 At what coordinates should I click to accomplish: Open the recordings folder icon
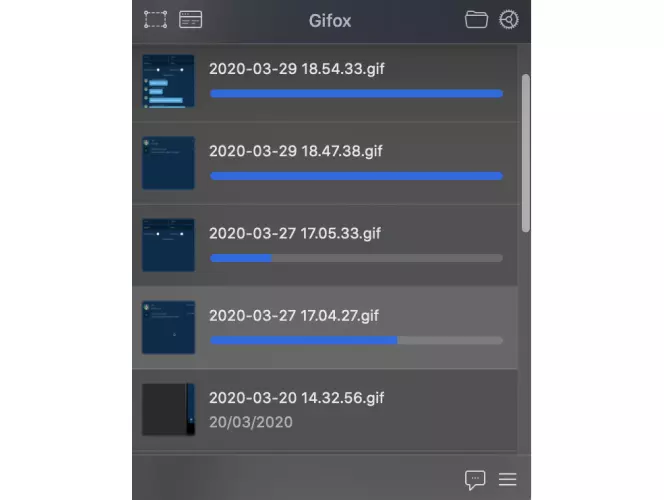[x=476, y=19]
